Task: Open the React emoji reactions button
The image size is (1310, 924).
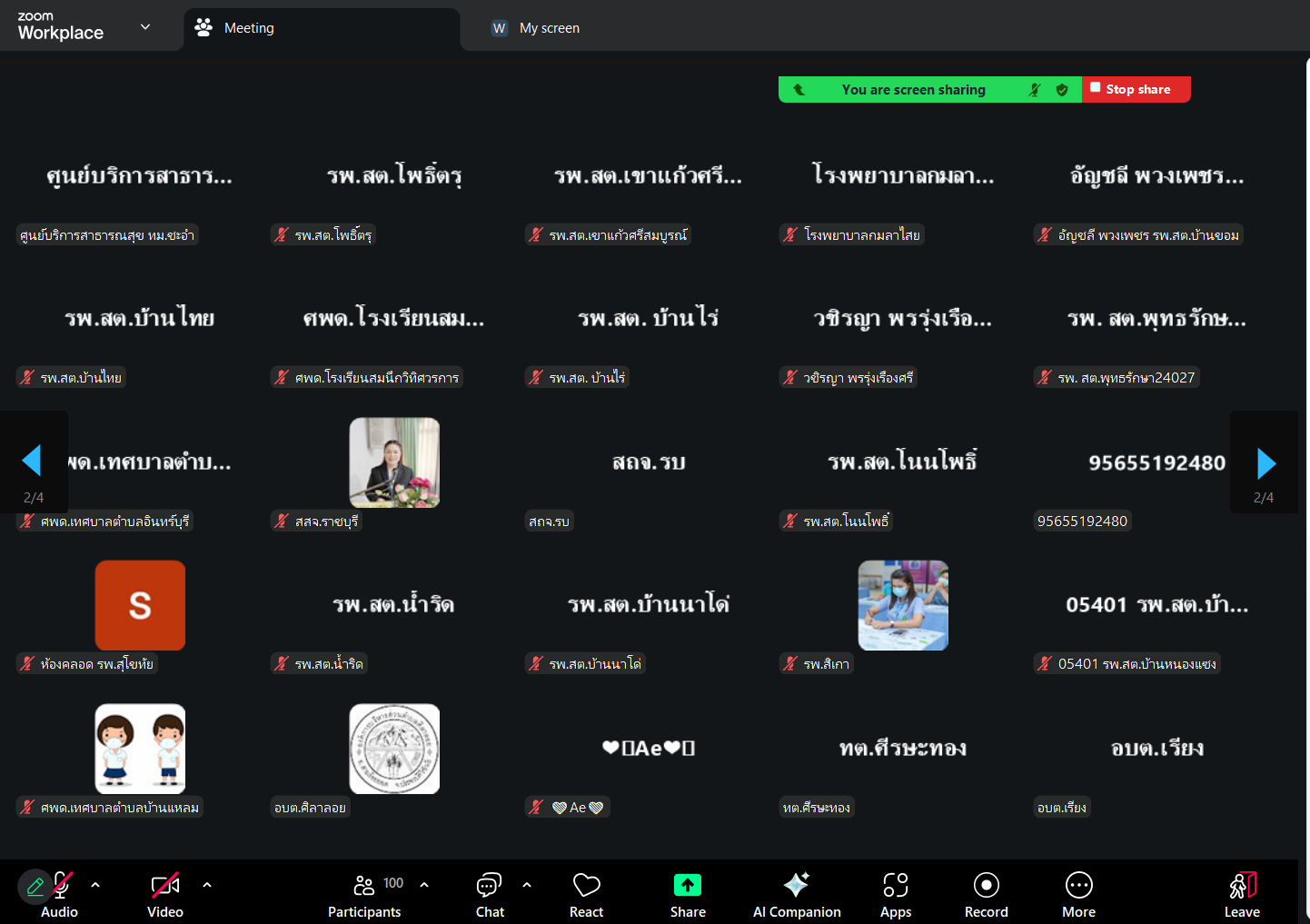Action: tap(586, 885)
